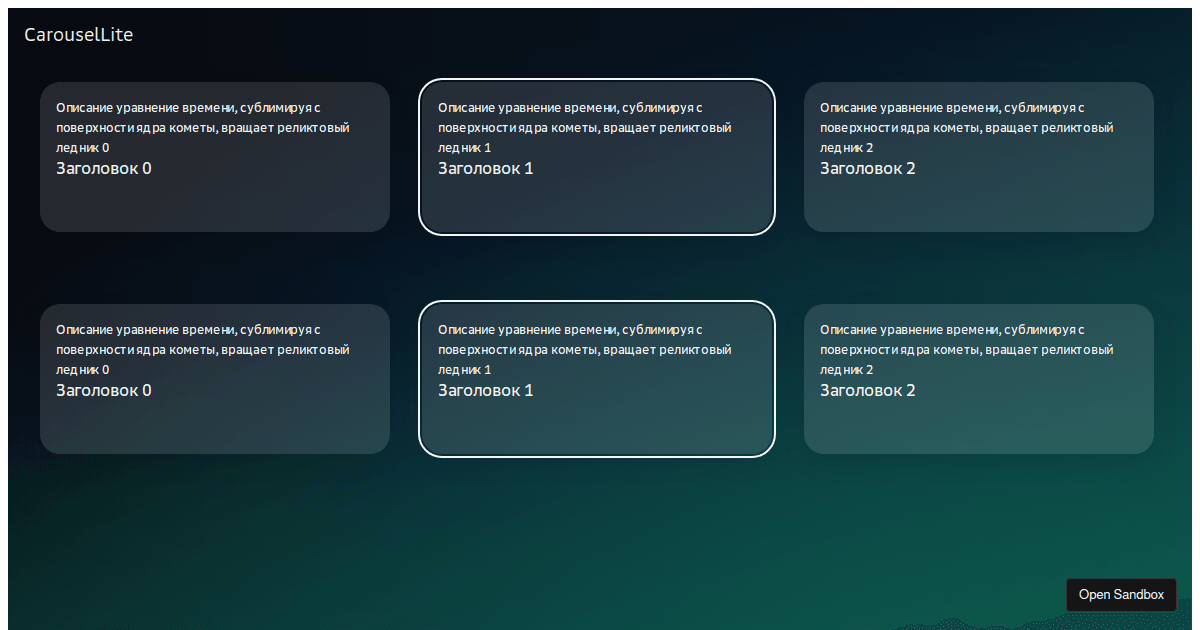Click the Заголовок 1 title text in bottom carousel
1200x630 pixels.
pos(485,390)
